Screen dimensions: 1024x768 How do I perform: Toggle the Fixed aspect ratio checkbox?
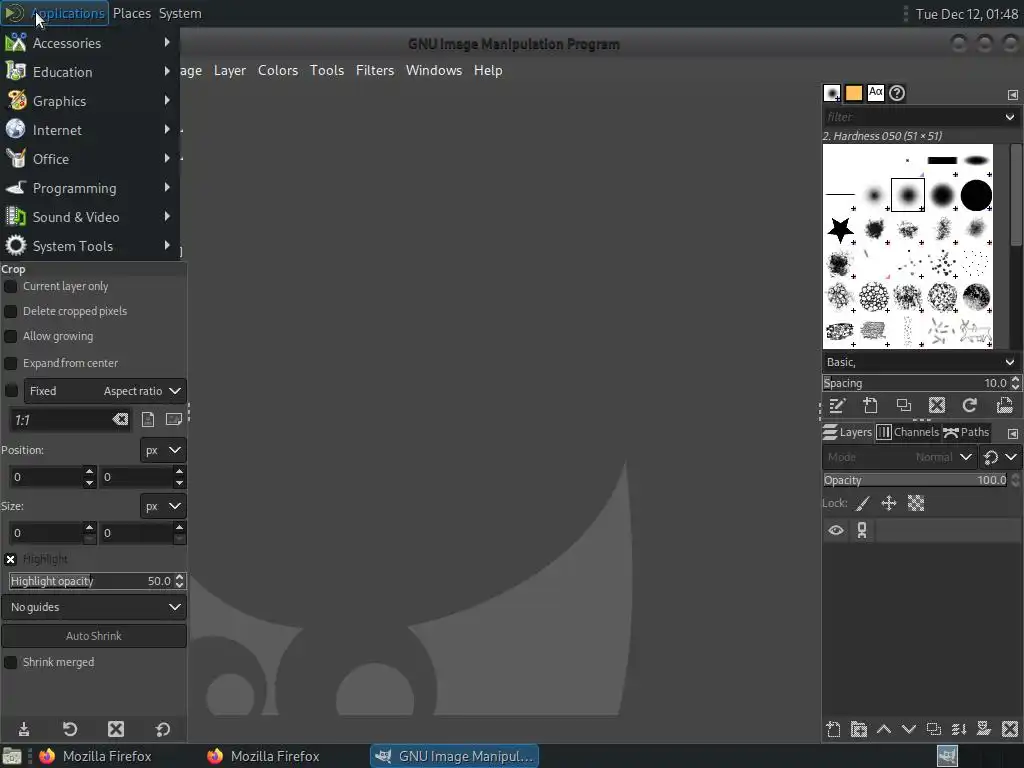click(11, 391)
